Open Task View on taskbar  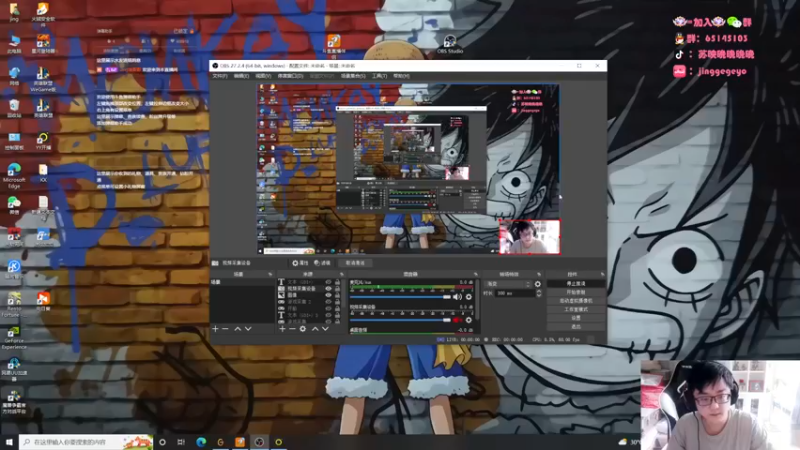181,442
